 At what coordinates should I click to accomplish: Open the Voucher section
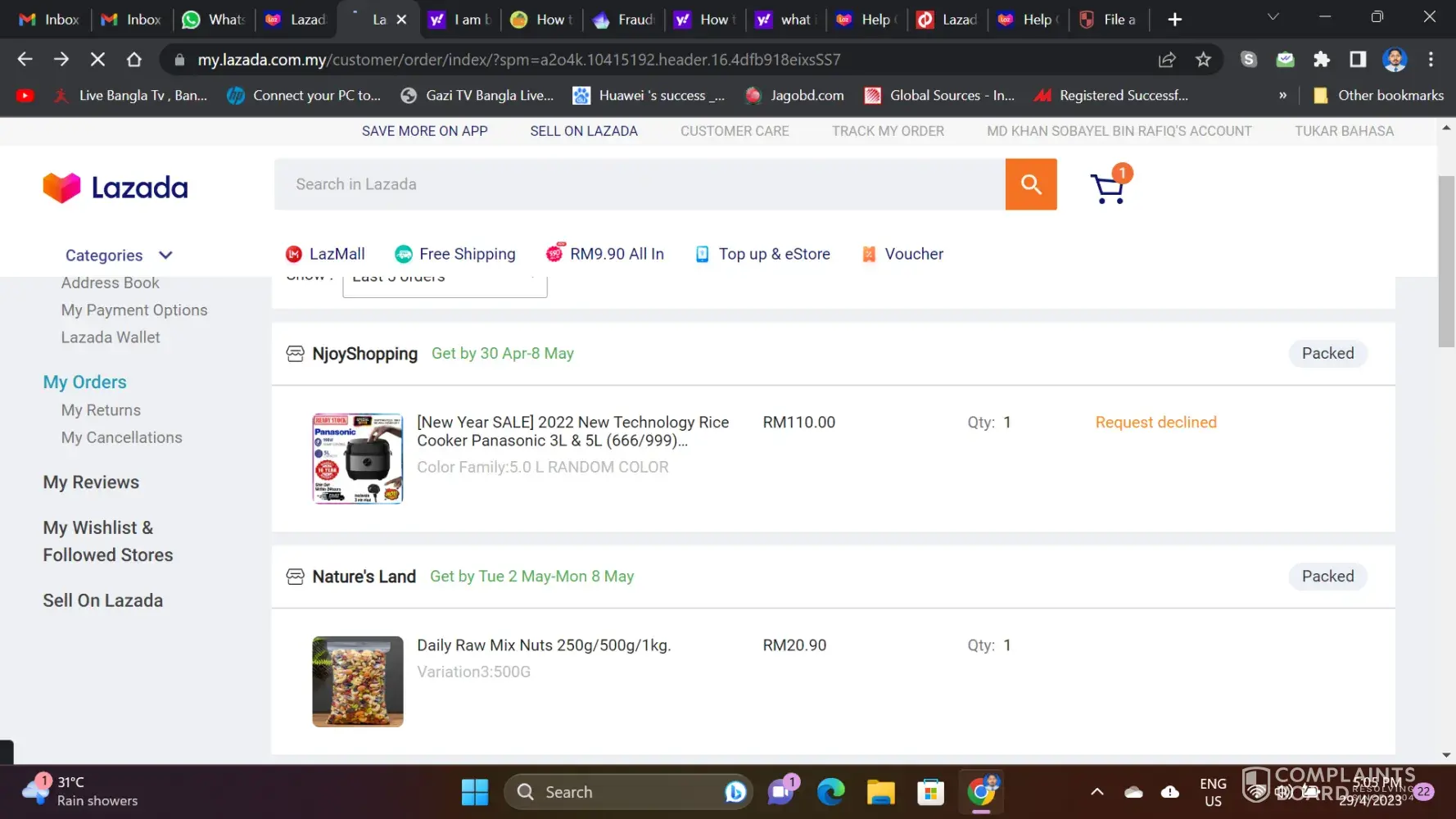click(902, 254)
